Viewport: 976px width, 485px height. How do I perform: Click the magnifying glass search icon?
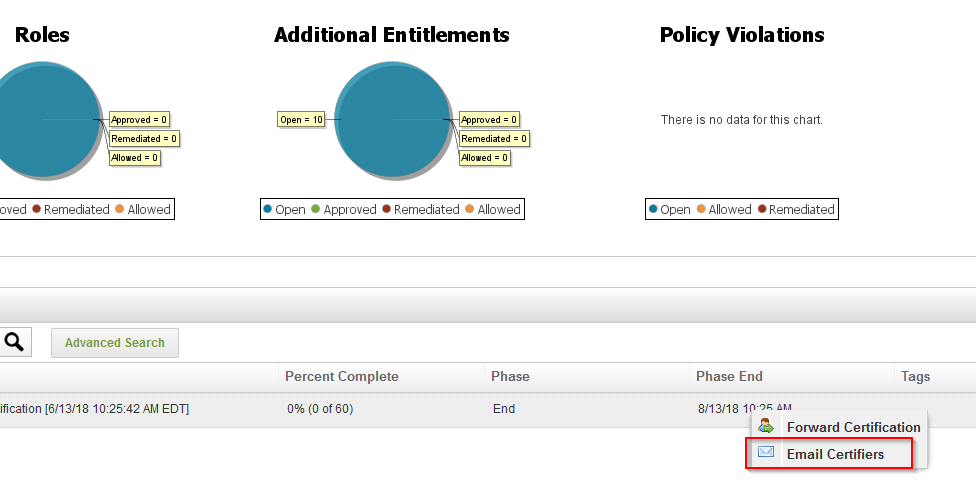click(14, 342)
